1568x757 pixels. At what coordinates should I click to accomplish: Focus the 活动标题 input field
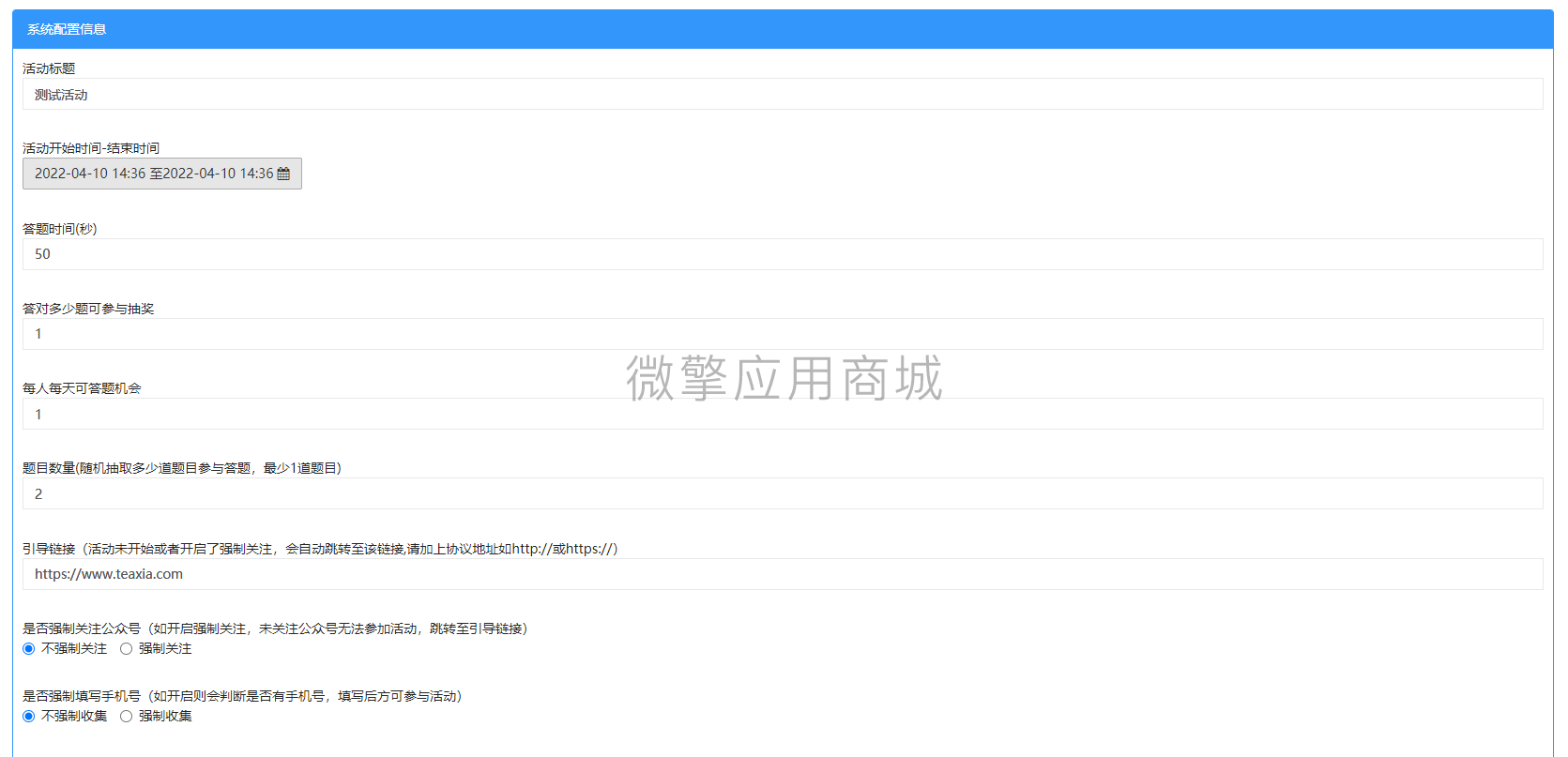(783, 94)
